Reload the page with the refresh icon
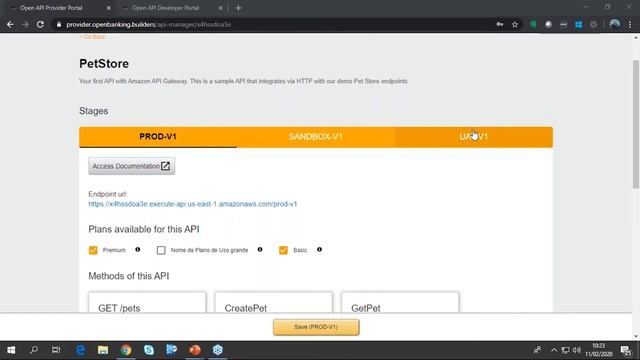Image resolution: width=640 pixels, height=360 pixels. (x=40, y=24)
